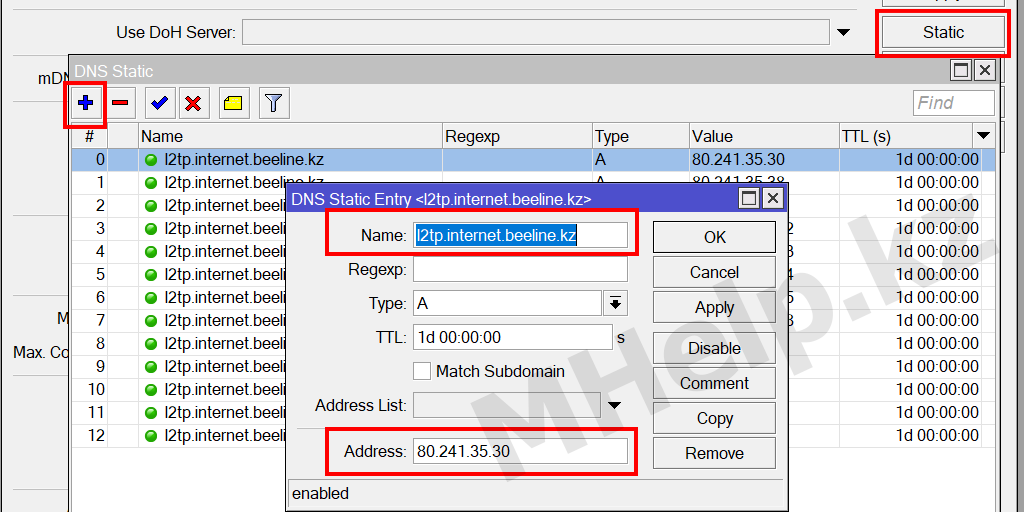This screenshot has width=1024, height=512.
Task: Click green status dot of row 5
Action: 152,275
